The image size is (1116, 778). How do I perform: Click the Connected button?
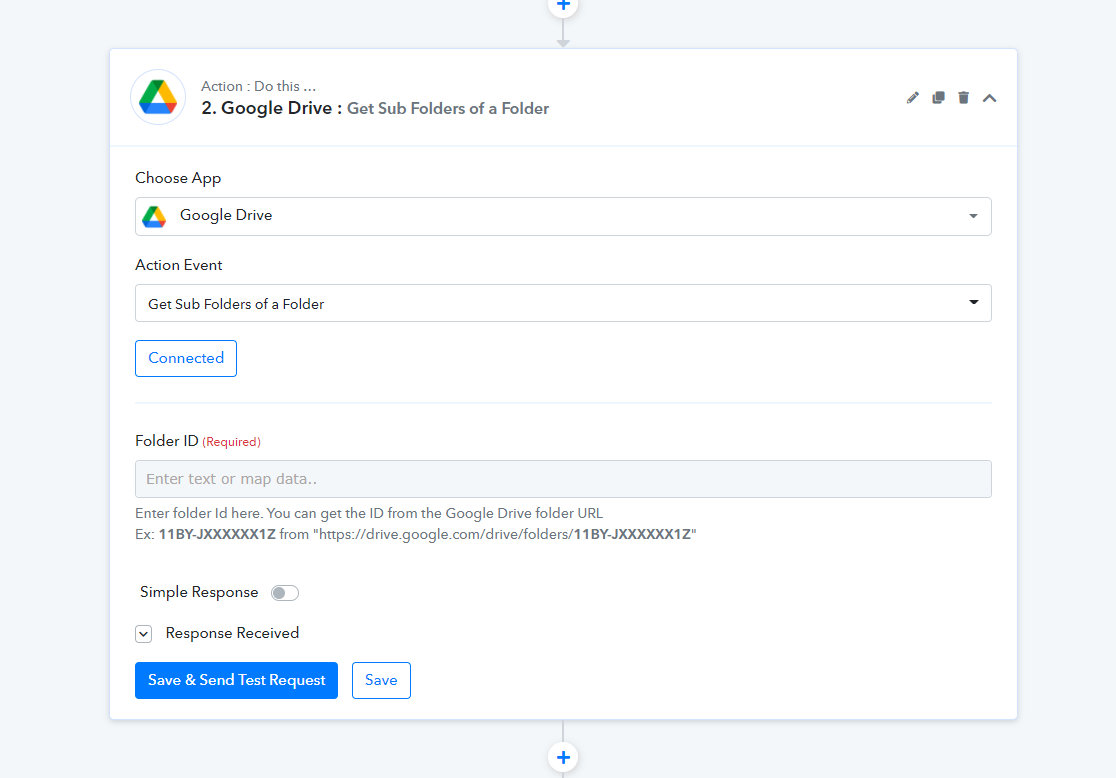(186, 358)
